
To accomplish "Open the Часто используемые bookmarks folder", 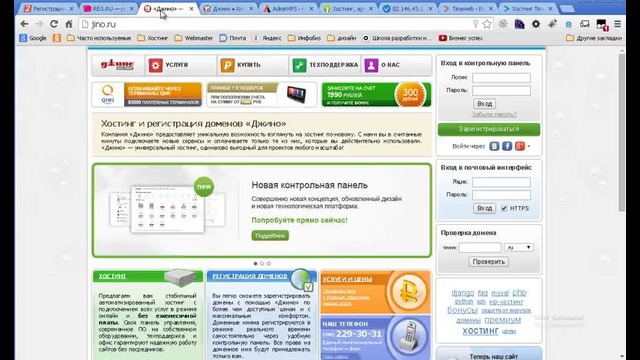I will coord(99,38).
